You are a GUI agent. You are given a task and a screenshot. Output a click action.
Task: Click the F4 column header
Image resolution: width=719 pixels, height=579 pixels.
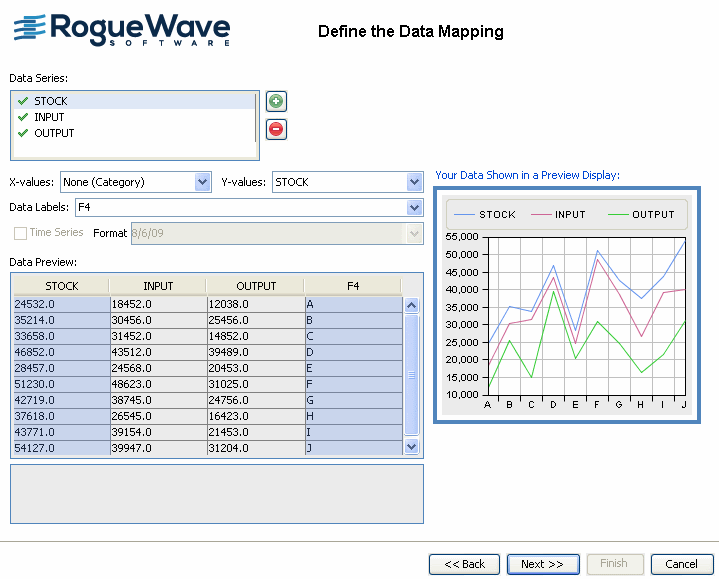(353, 286)
